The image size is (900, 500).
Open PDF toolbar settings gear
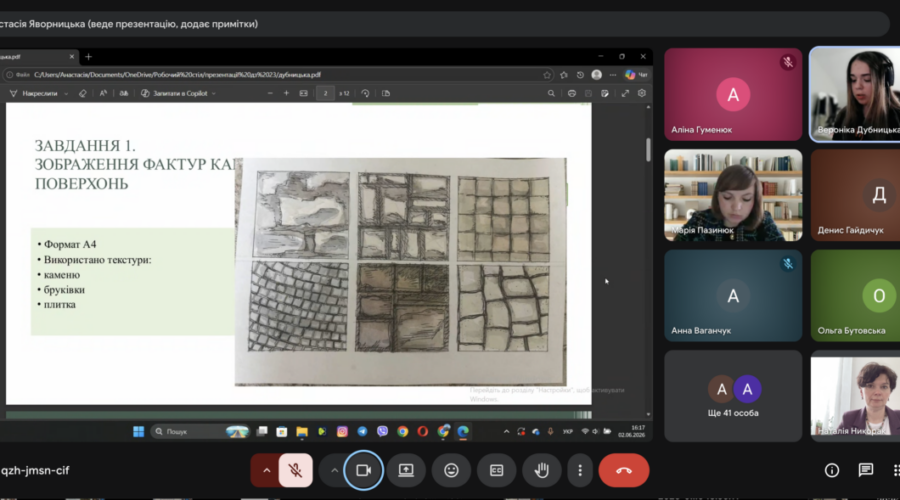click(x=642, y=93)
